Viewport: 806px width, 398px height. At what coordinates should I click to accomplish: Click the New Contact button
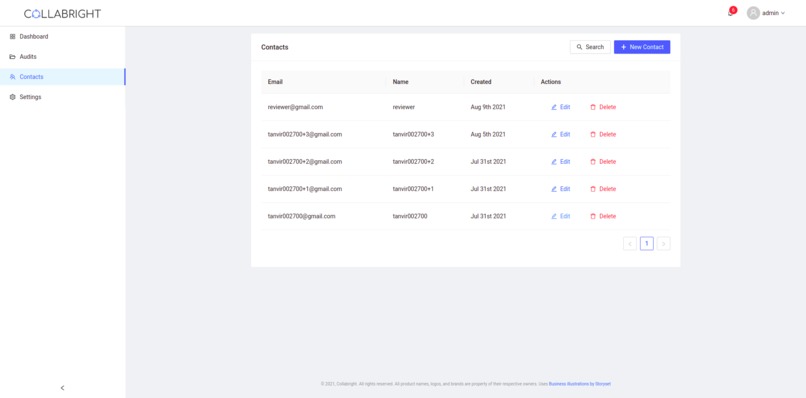(642, 47)
